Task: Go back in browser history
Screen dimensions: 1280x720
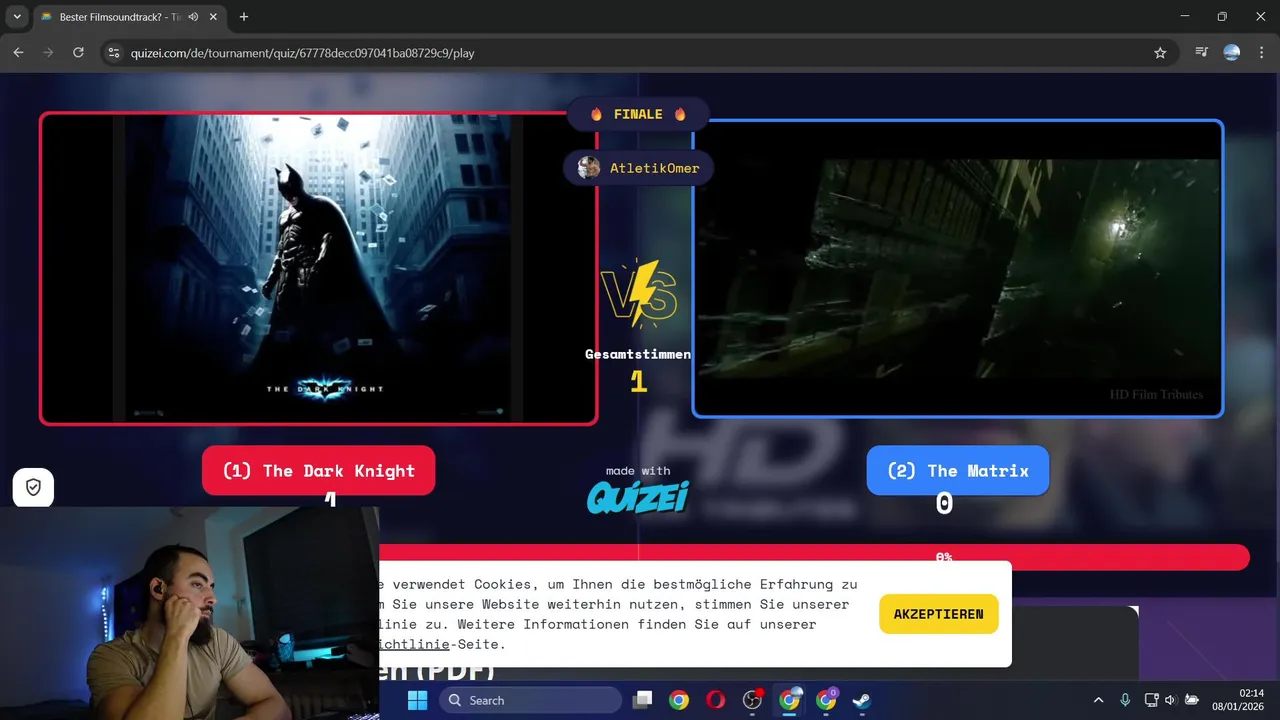Action: pos(18,53)
